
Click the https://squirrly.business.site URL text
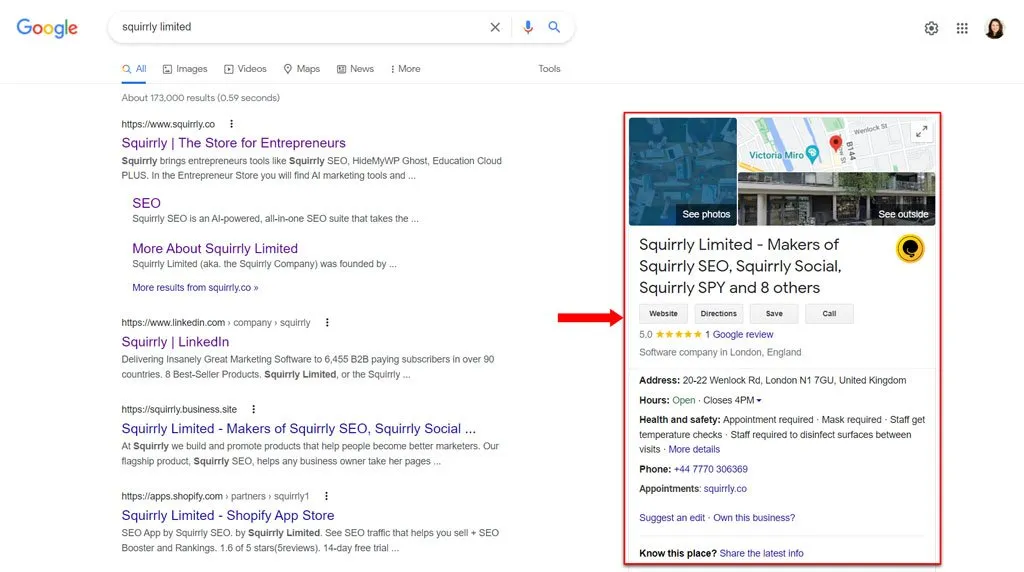179,409
